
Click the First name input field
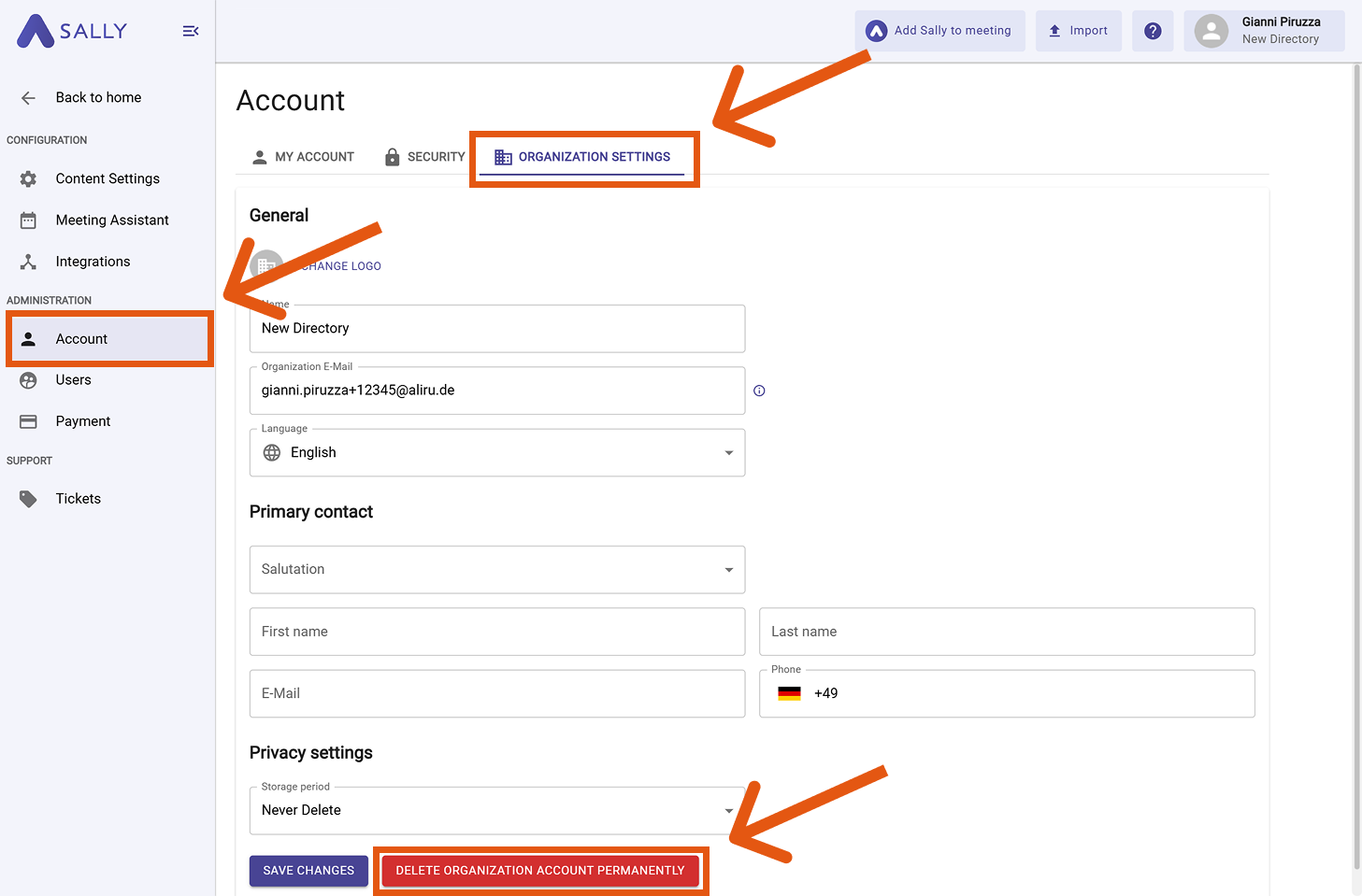(497, 632)
